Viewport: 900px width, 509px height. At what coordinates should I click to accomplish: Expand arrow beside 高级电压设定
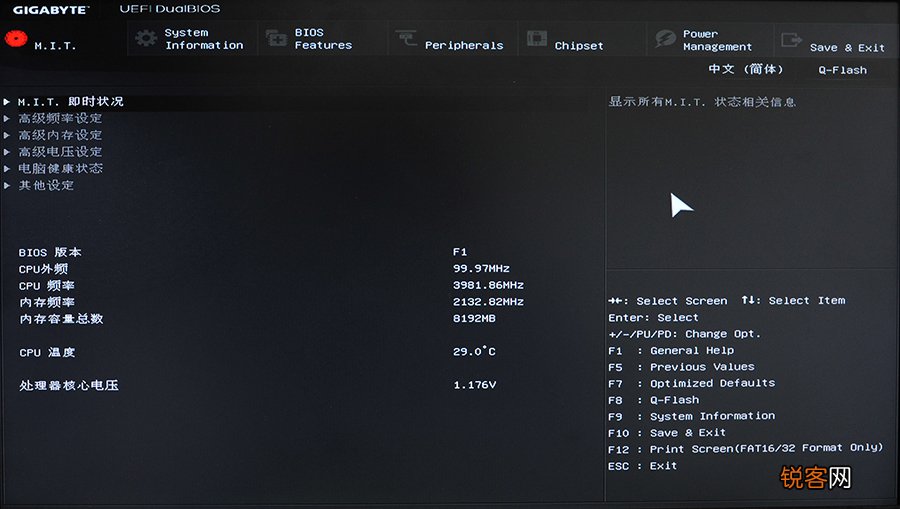[7, 152]
